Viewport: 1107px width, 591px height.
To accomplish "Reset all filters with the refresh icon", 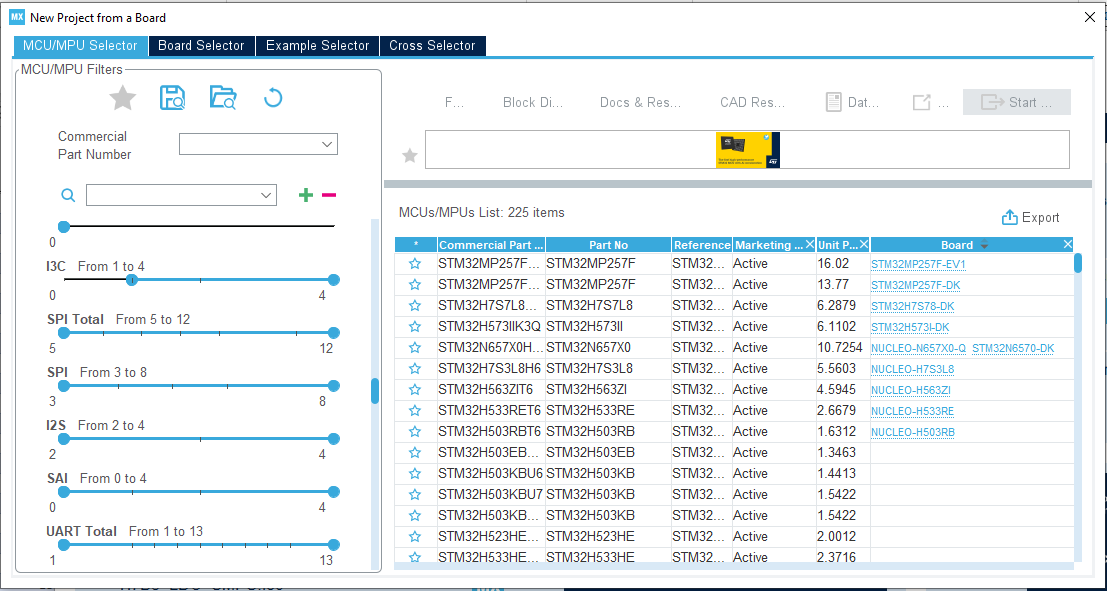I will [273, 98].
